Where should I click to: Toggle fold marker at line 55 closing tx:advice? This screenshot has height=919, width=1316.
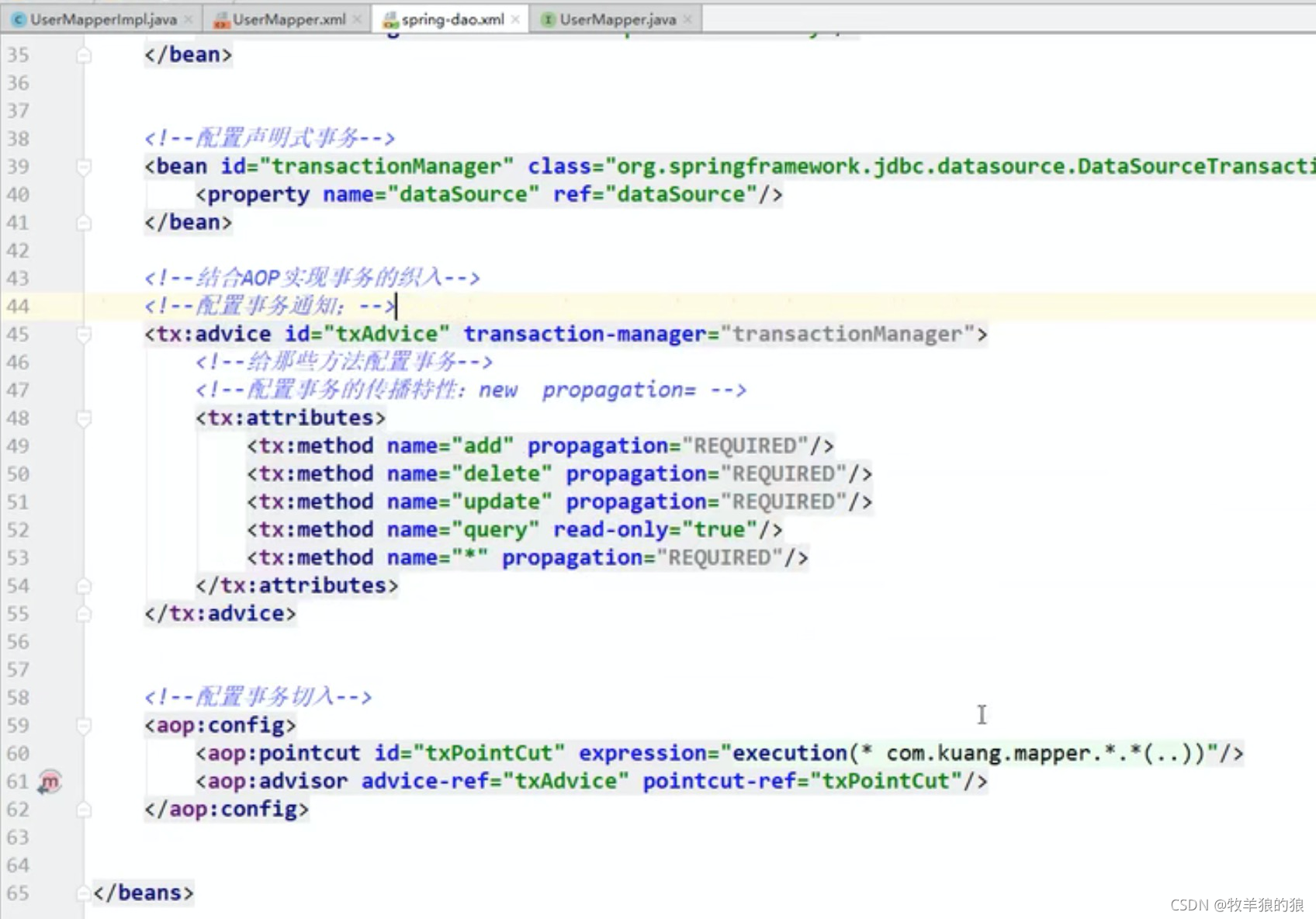pos(84,614)
